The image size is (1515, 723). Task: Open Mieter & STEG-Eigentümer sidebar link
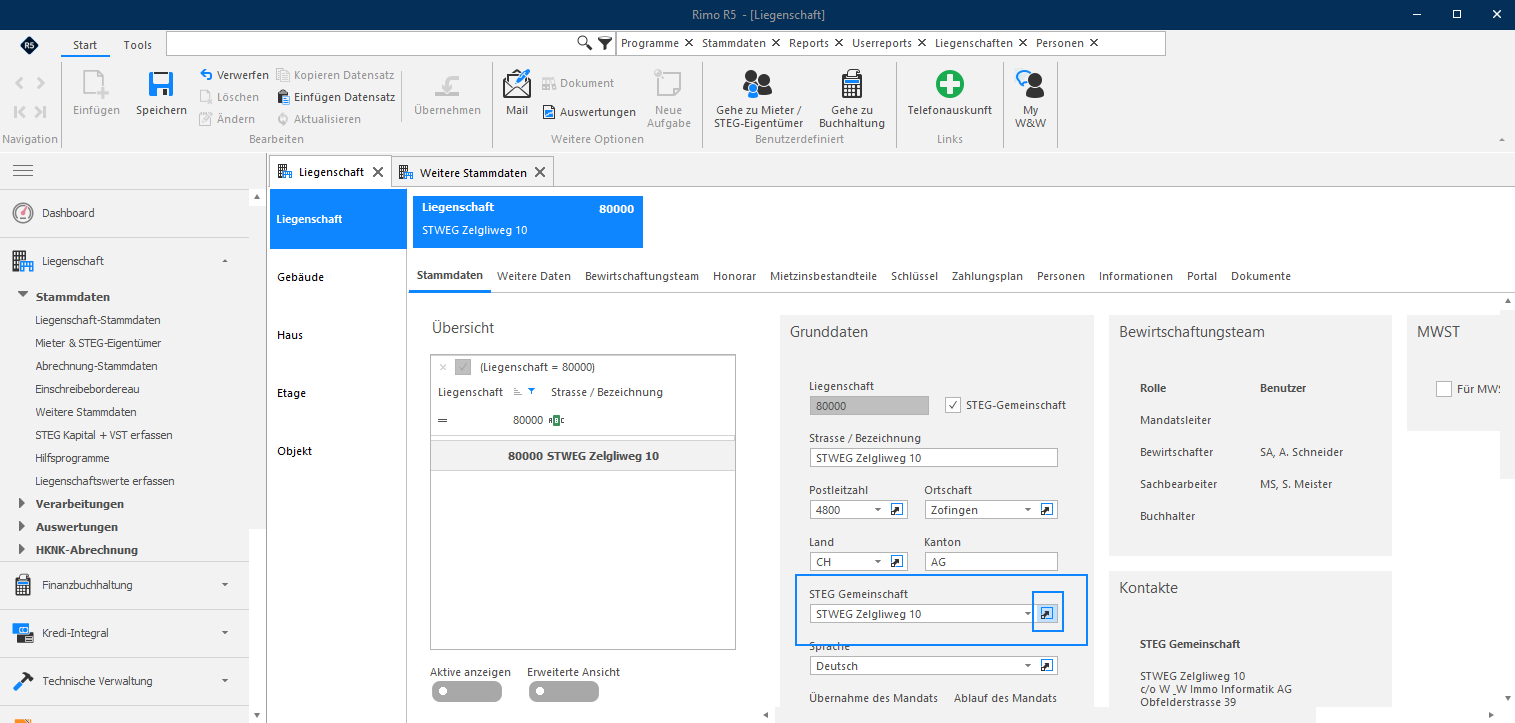(98, 343)
